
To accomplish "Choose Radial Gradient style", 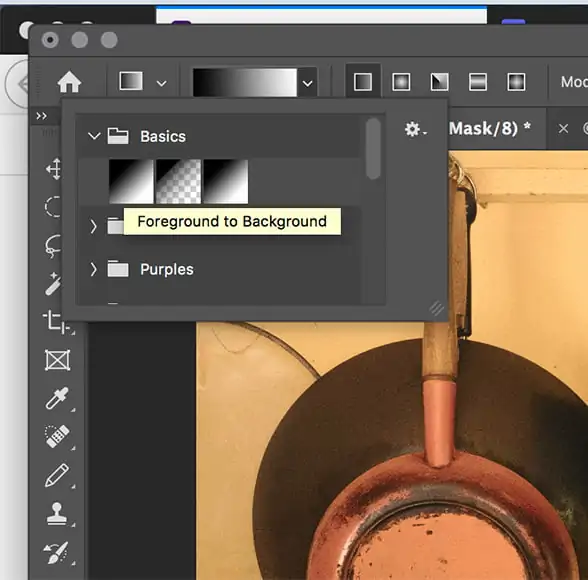I will click(401, 82).
